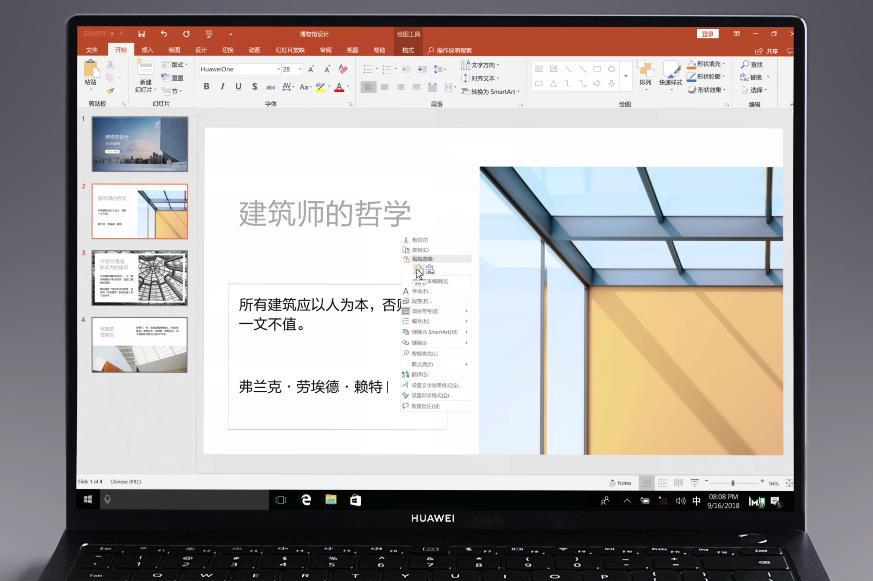The height and width of the screenshot is (581, 873).
Task: Click the Save icon in the title bar
Action: pyautogui.click(x=141, y=34)
